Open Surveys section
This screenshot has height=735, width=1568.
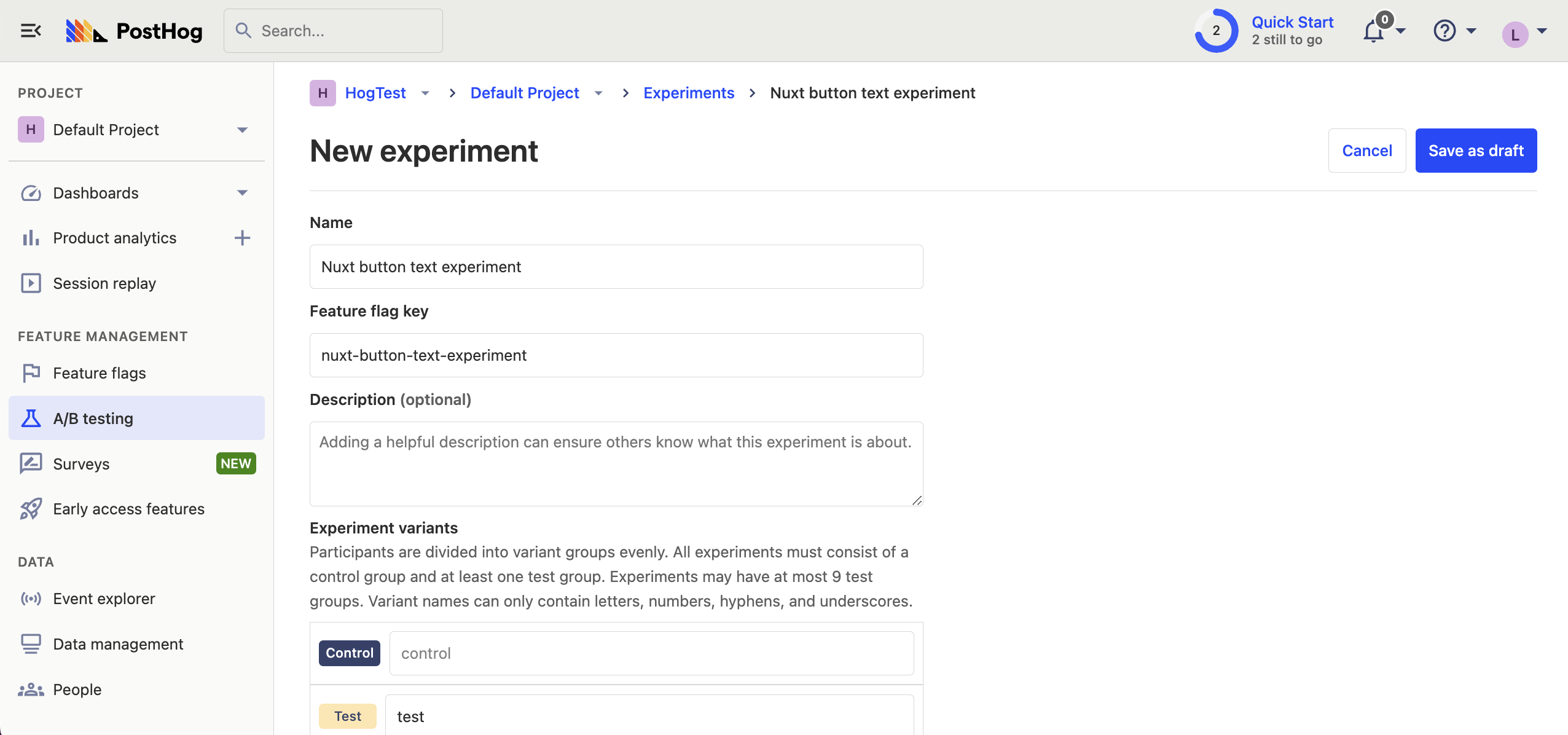[81, 463]
